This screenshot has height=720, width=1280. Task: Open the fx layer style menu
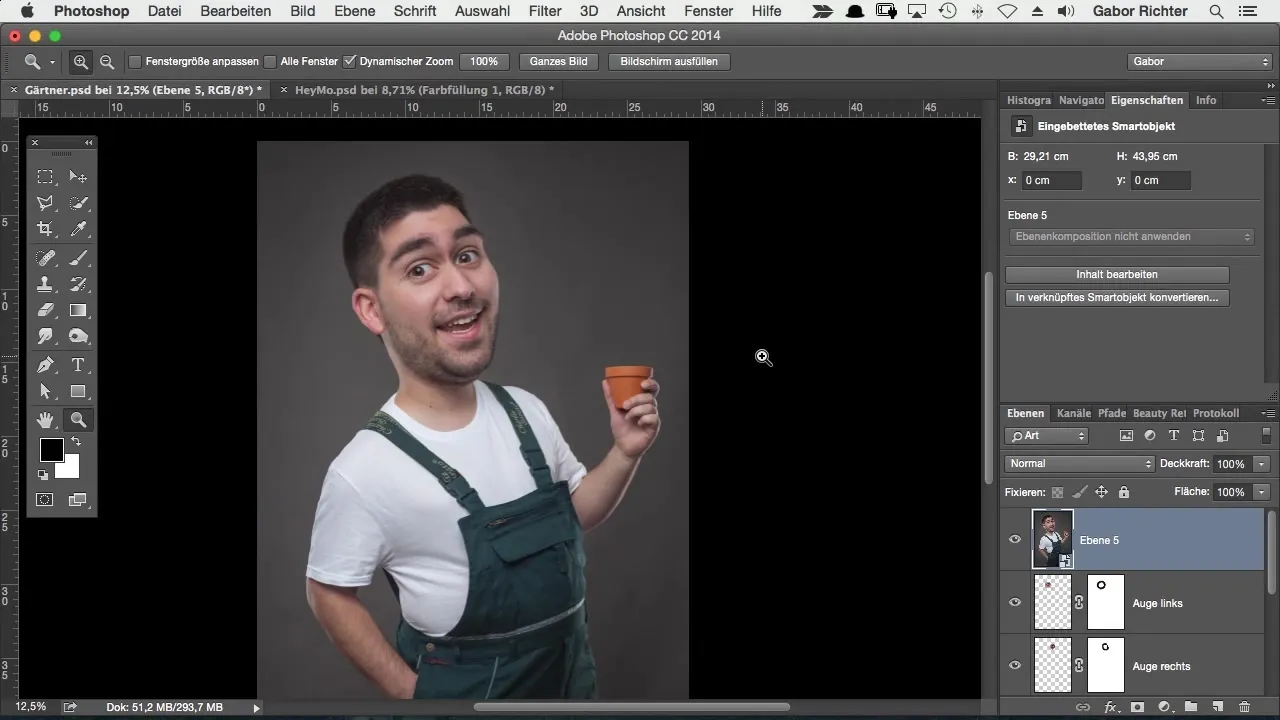[1110, 707]
